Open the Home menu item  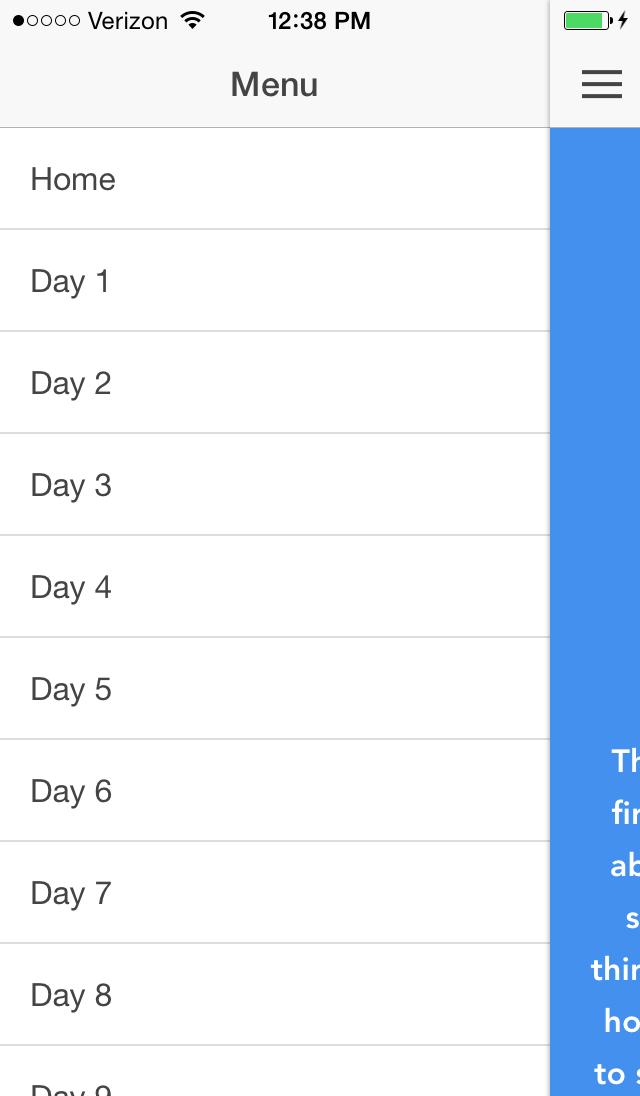click(x=275, y=179)
